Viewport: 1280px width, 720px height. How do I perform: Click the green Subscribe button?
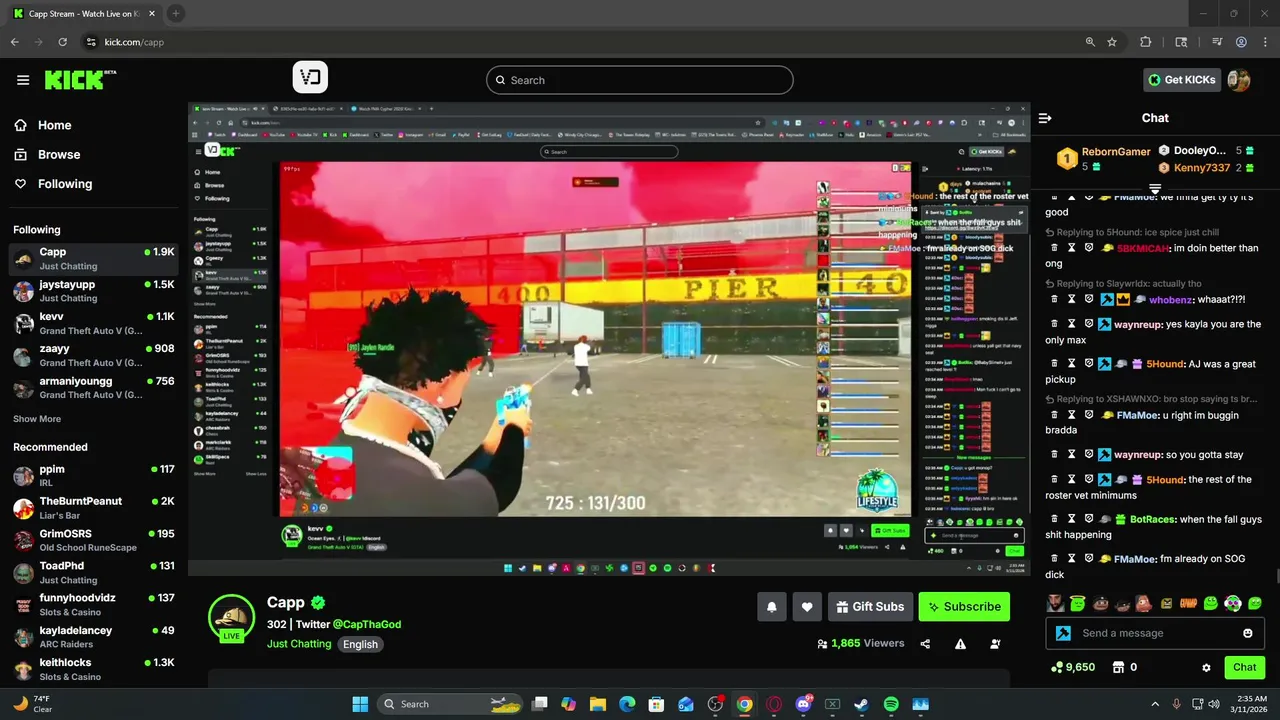(x=964, y=606)
